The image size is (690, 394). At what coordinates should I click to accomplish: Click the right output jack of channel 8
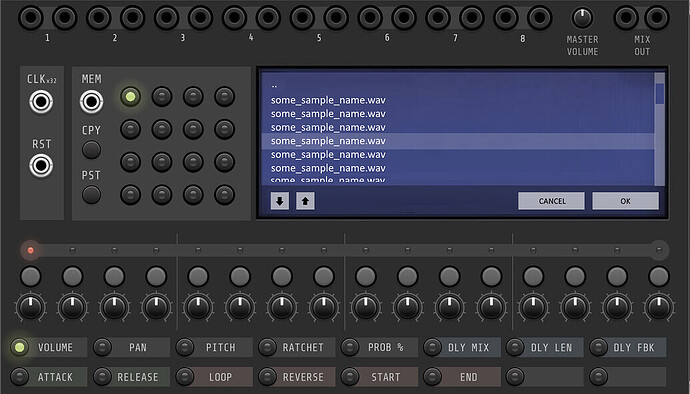(x=540, y=18)
